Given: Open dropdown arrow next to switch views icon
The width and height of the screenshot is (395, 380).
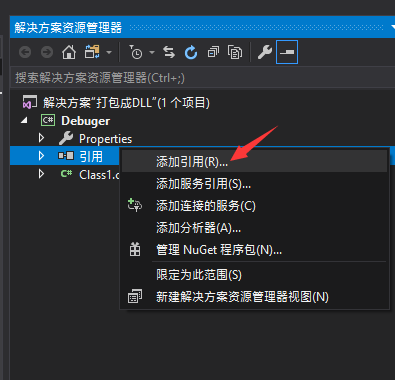Looking at the screenshot, I should click(x=109, y=52).
